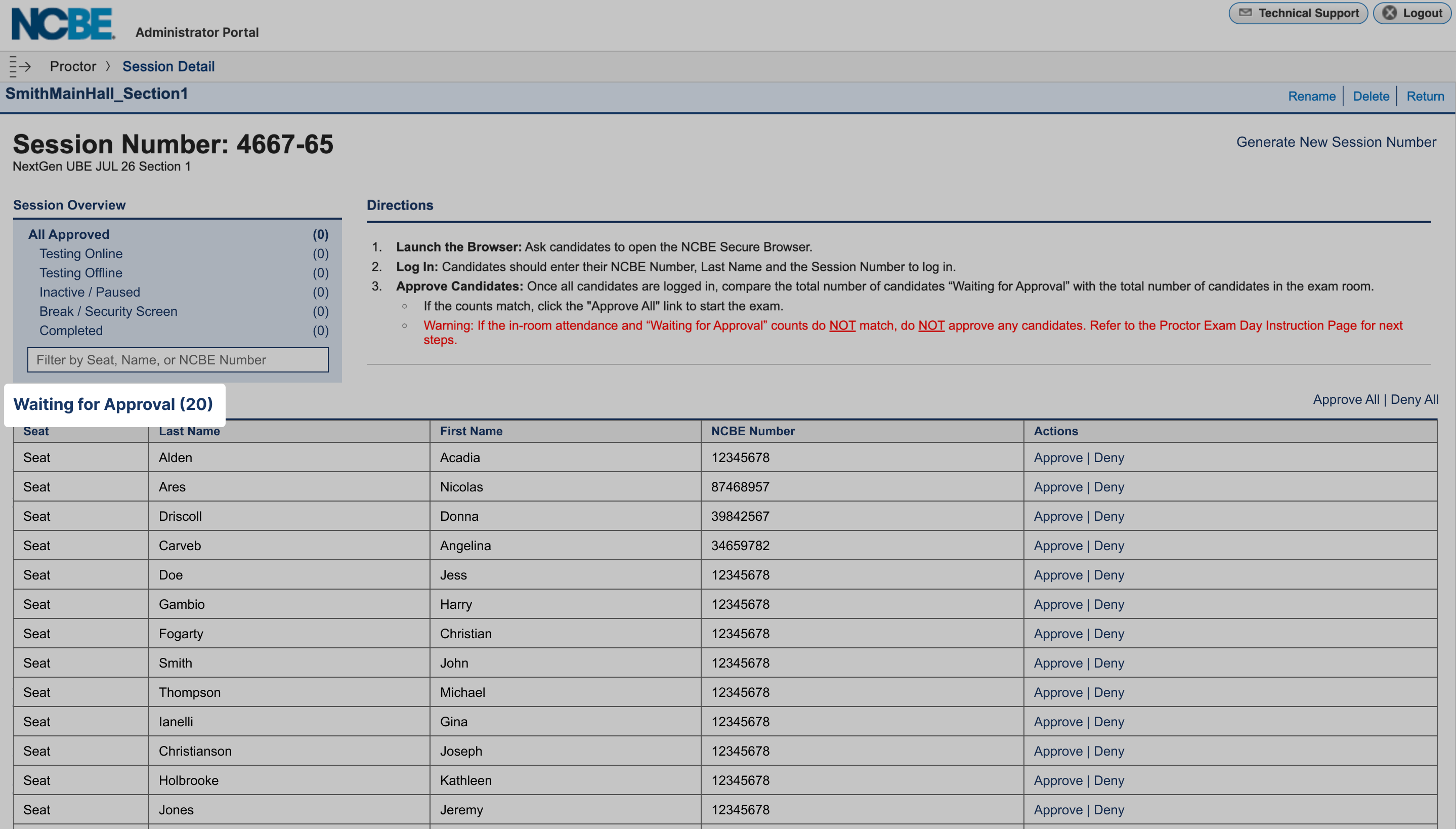Deny candidate Carveb Angelina

coord(1109,546)
